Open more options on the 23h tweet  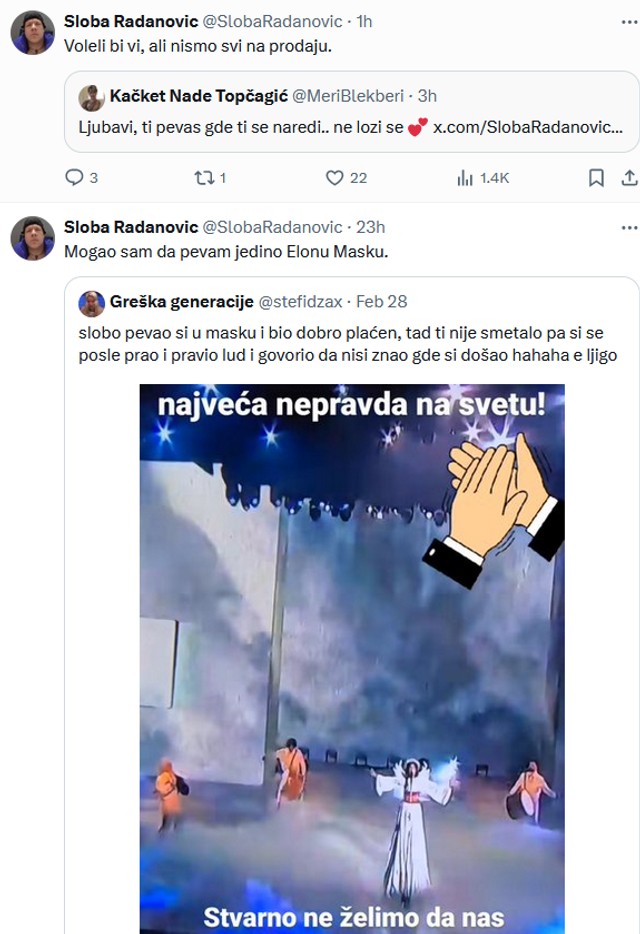pyautogui.click(x=628, y=225)
